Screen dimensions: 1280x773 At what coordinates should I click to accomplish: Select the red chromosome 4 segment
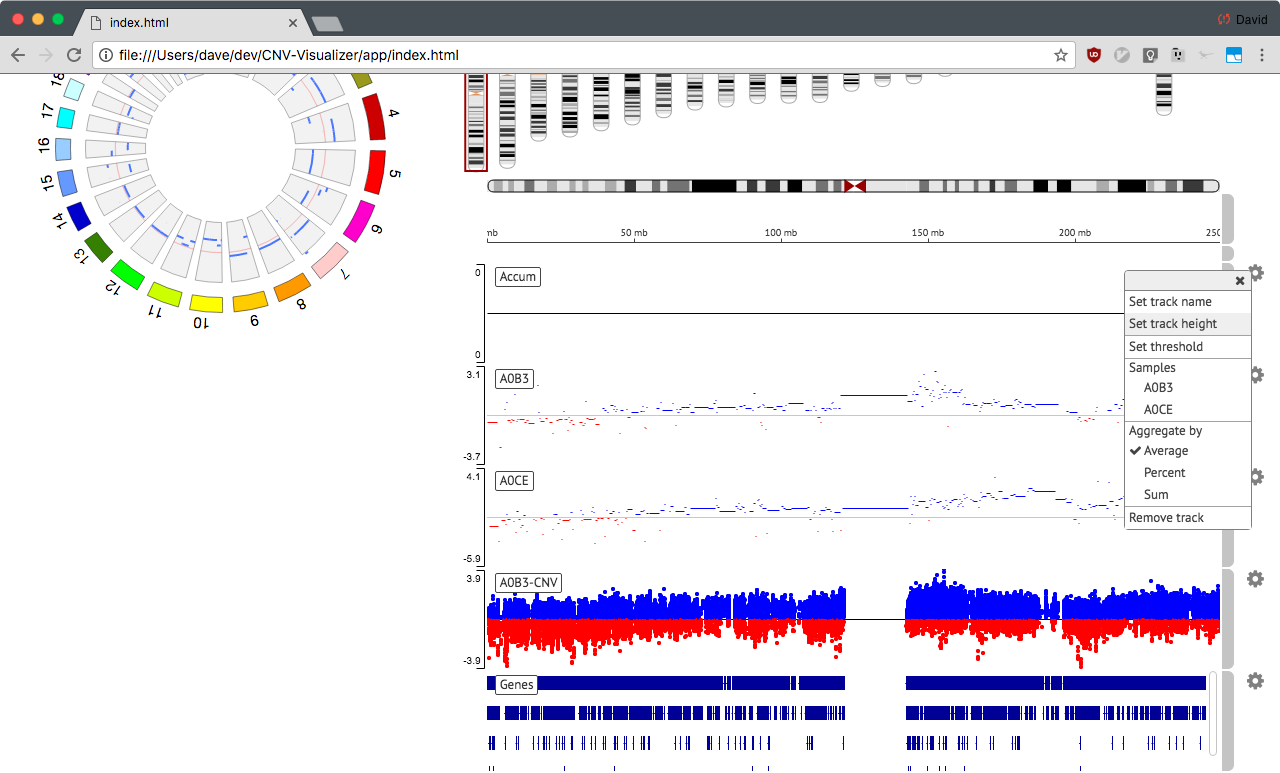pos(374,117)
